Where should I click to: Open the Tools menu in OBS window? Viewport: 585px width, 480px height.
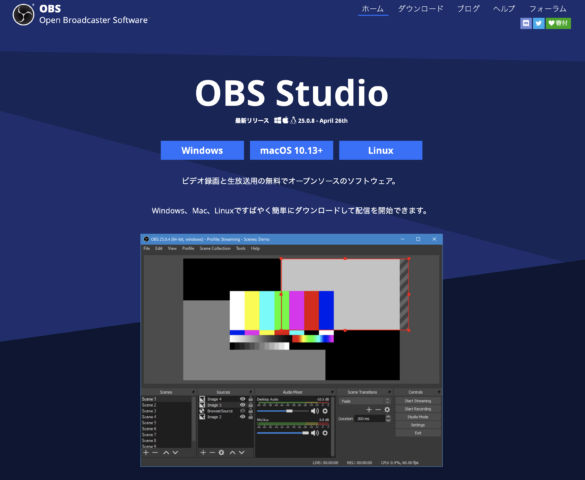pyautogui.click(x=241, y=248)
